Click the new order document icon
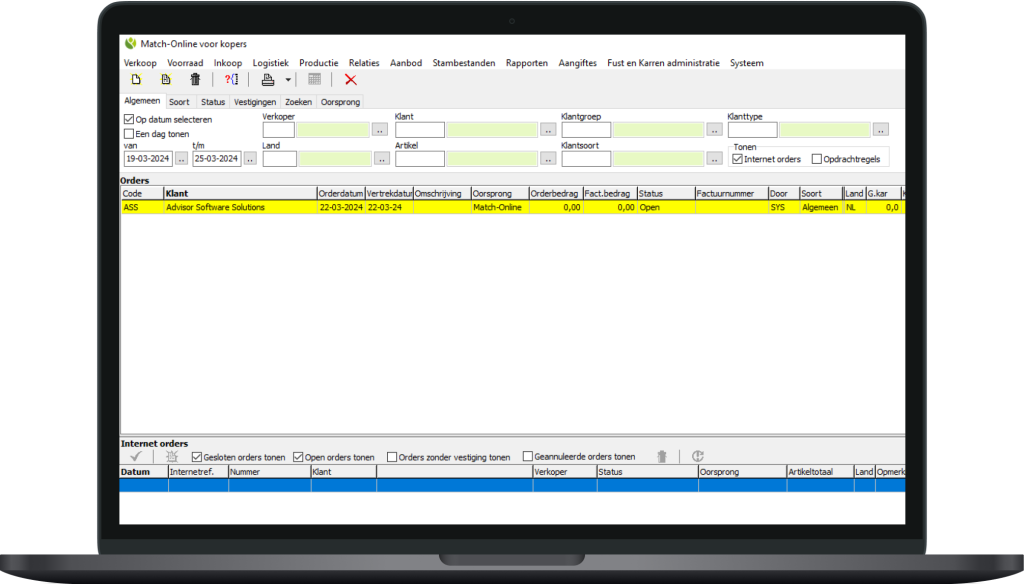1024x584 pixels. (136, 80)
